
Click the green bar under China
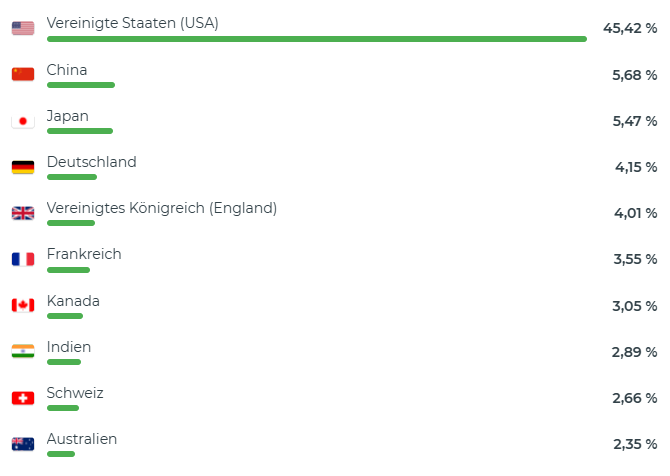pyautogui.click(x=81, y=85)
